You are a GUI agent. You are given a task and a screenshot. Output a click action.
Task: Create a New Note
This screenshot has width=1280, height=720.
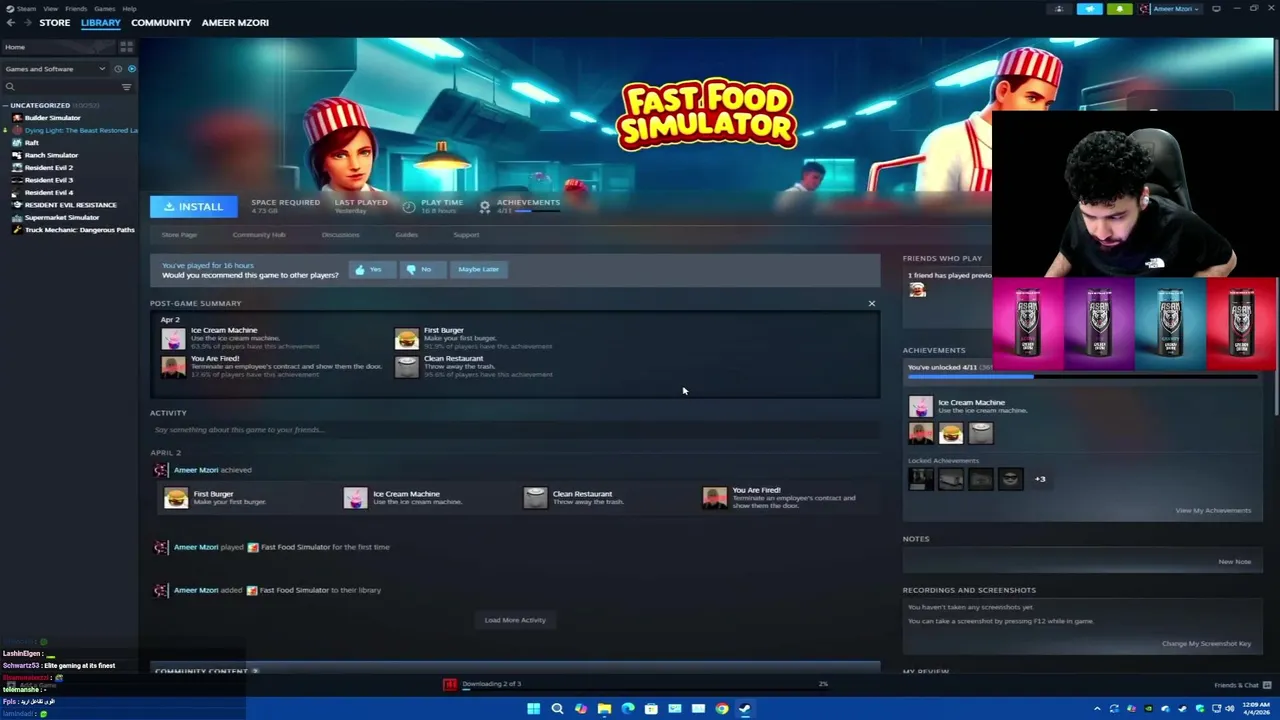point(1234,562)
